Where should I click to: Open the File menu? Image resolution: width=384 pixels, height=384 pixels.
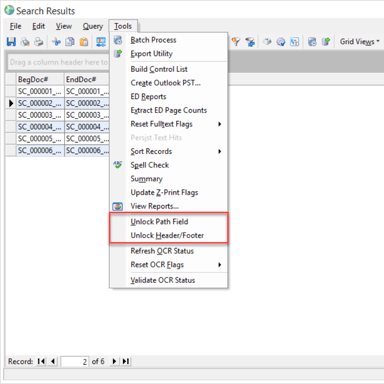click(x=15, y=26)
